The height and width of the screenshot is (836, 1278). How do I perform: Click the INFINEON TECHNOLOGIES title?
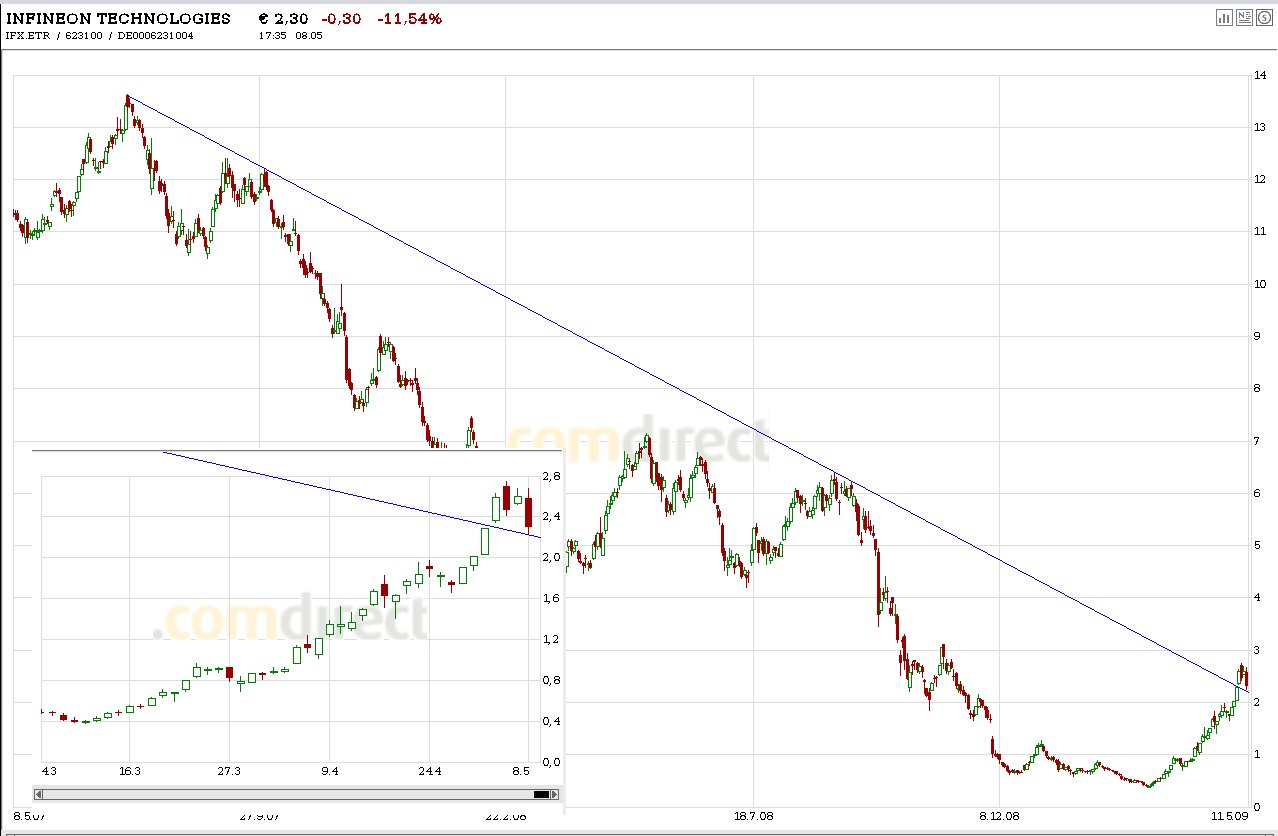(118, 19)
